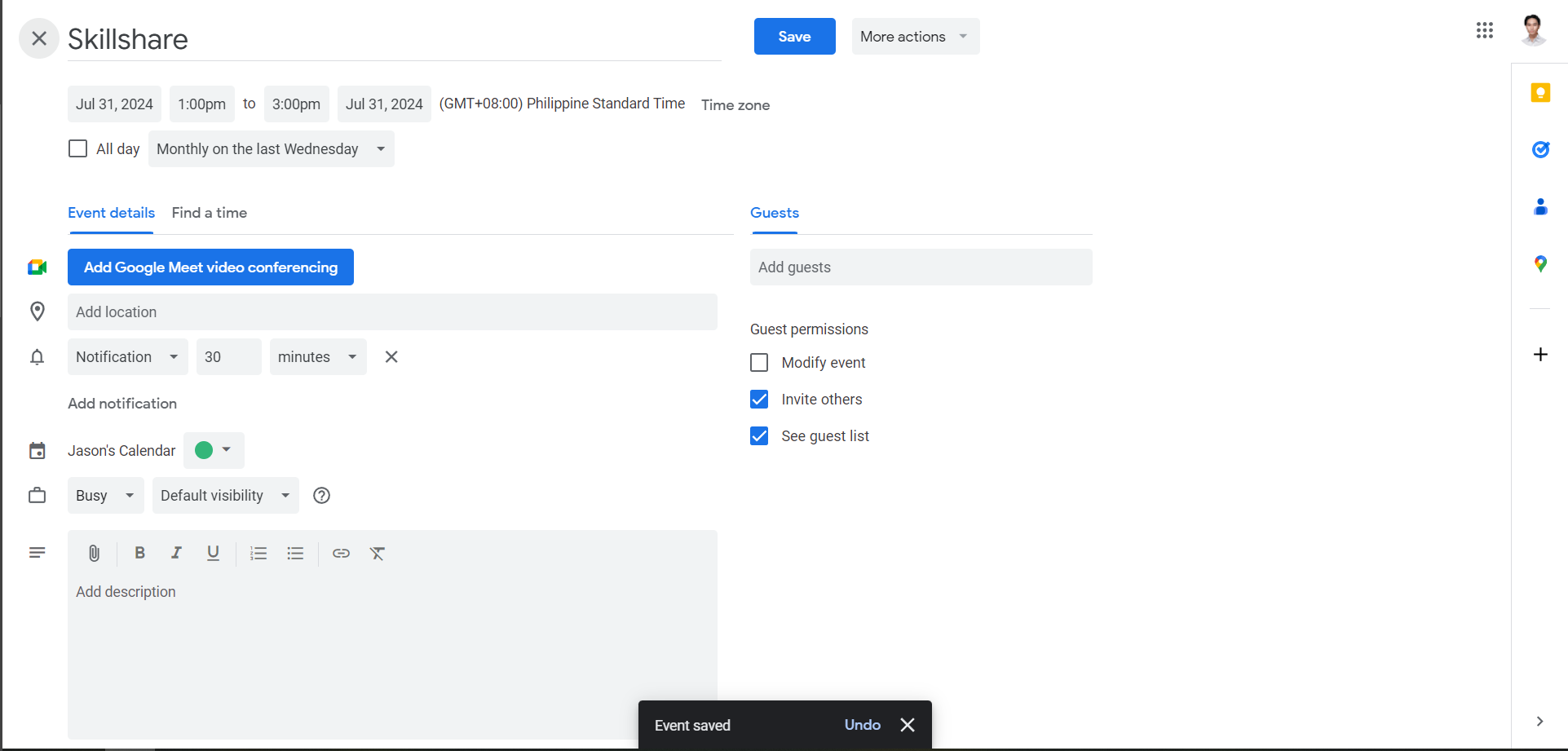Click the notification 30 value field
1568x751 pixels.
[229, 357]
